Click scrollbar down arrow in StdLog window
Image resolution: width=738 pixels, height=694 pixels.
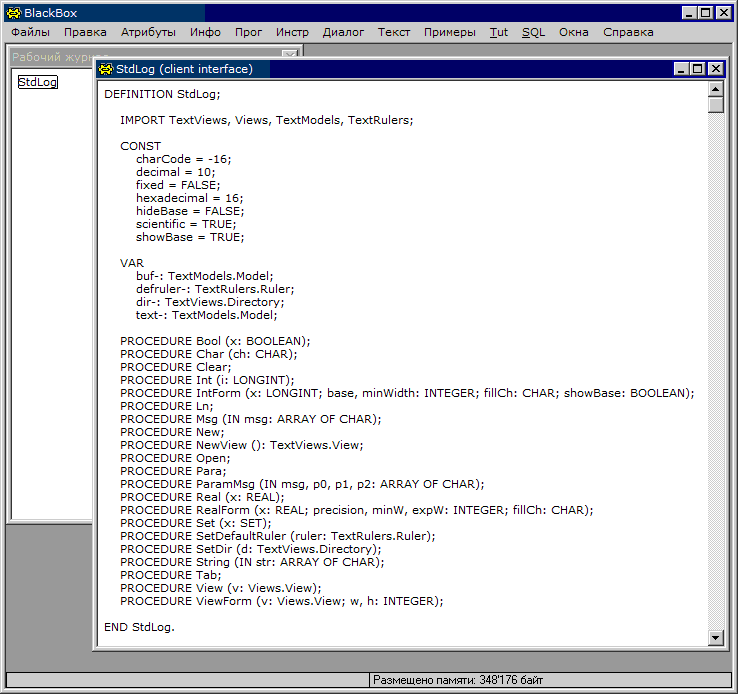[x=715, y=638]
